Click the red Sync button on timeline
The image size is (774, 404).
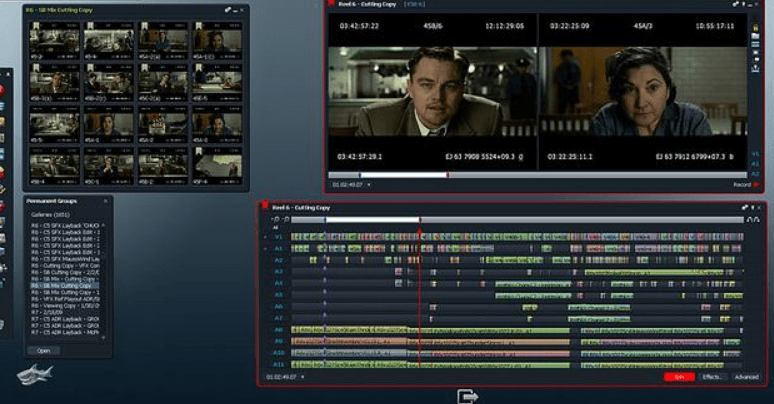coord(679,377)
